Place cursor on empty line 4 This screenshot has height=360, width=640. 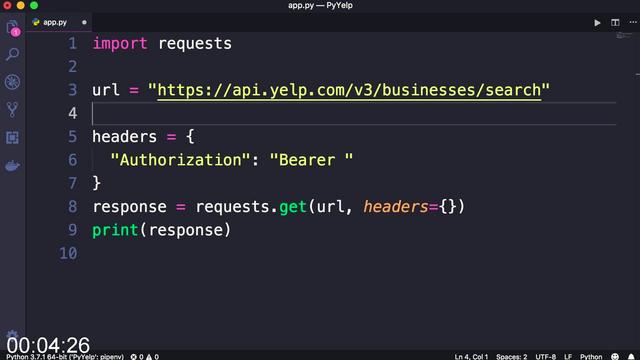pyautogui.click(x=353, y=113)
